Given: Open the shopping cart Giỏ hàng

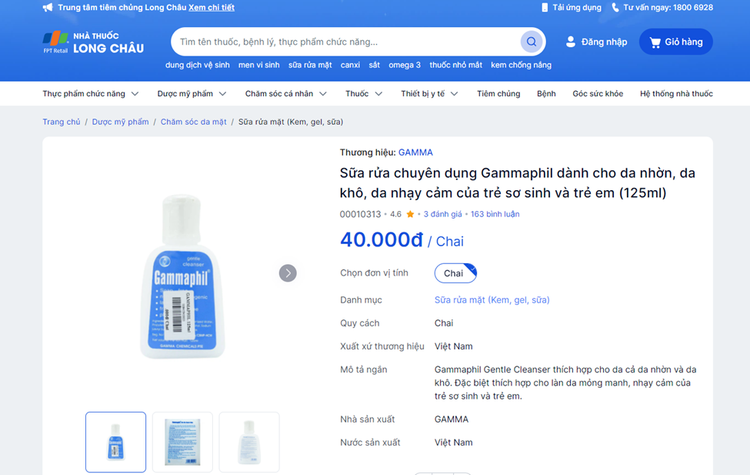Looking at the screenshot, I should click(x=676, y=42).
